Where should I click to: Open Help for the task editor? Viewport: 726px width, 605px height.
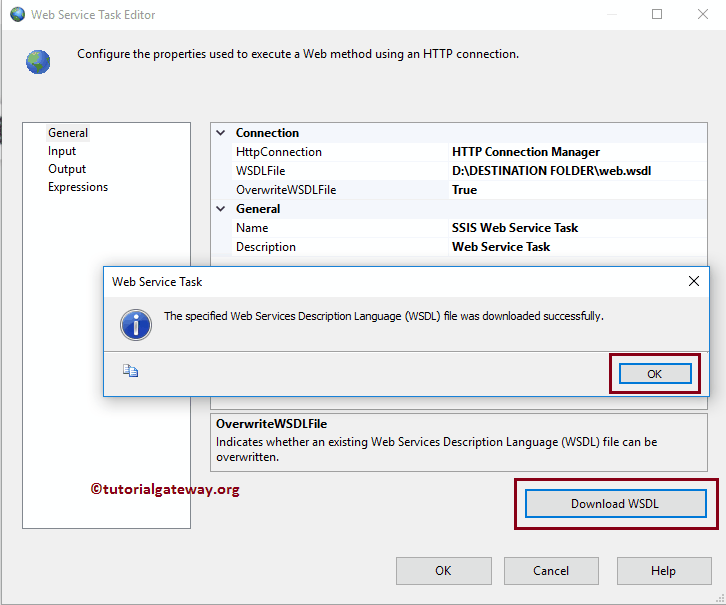(x=663, y=571)
